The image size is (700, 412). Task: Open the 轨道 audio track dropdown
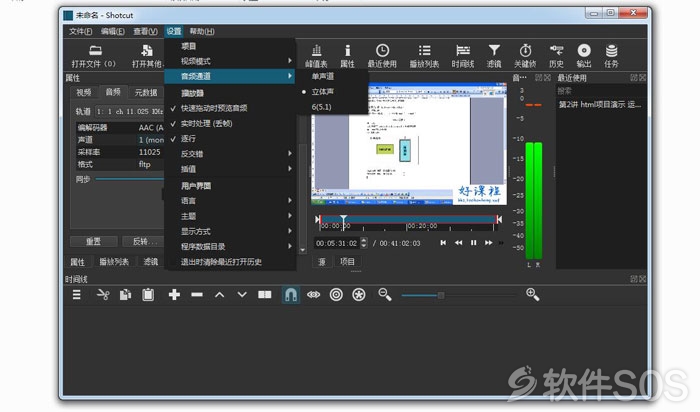pos(129,111)
